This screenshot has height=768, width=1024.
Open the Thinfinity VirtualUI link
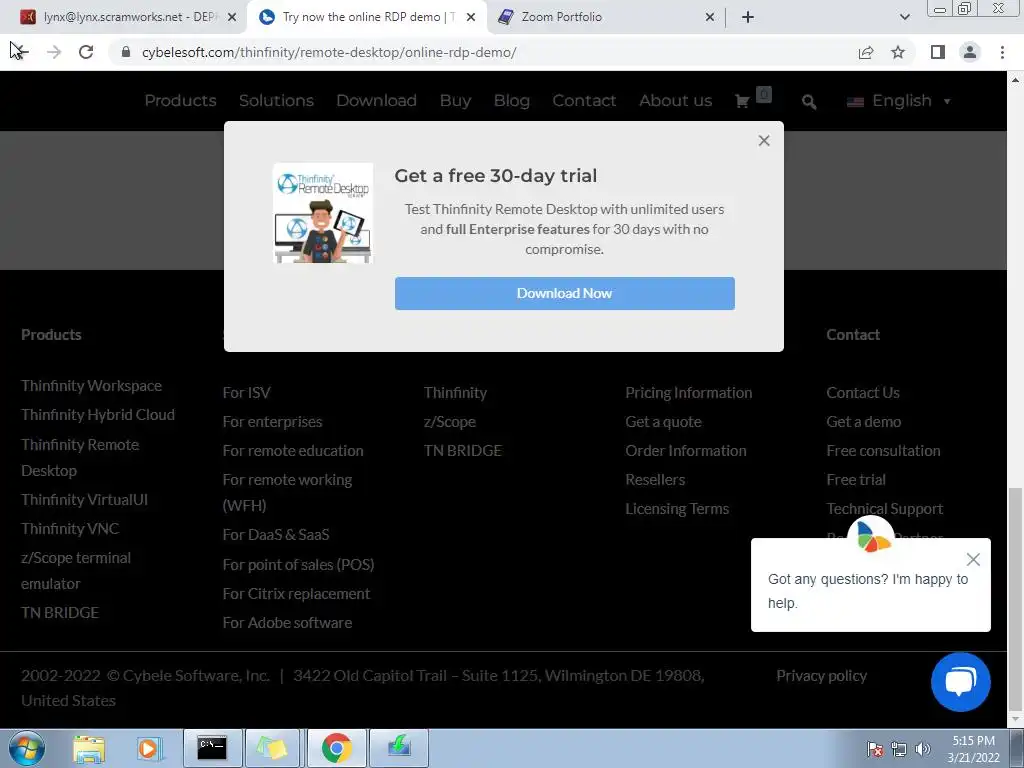(84, 500)
